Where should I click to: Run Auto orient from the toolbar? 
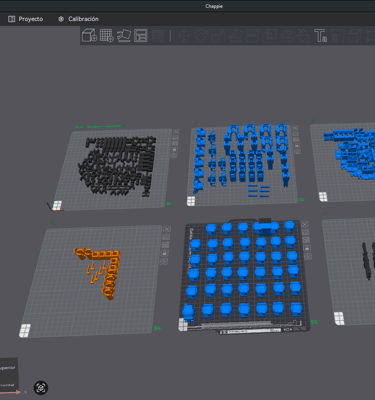tap(124, 35)
